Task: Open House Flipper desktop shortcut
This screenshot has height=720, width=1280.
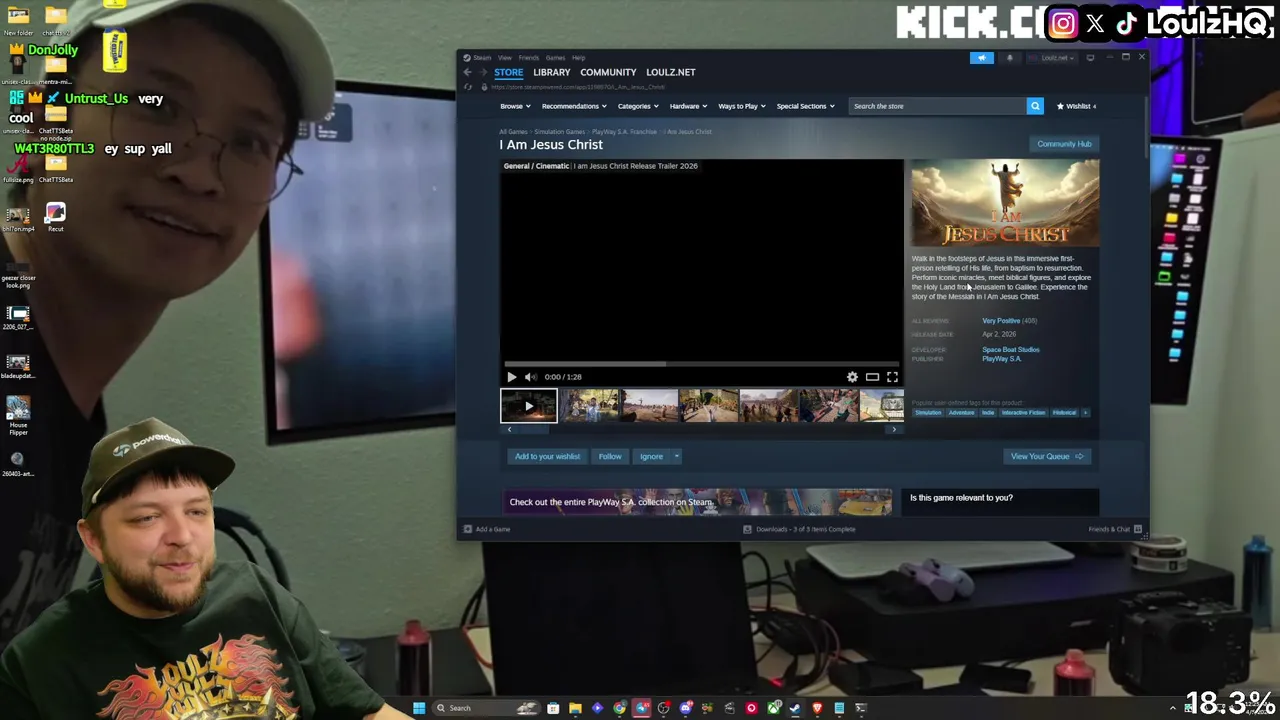Action: pyautogui.click(x=18, y=415)
